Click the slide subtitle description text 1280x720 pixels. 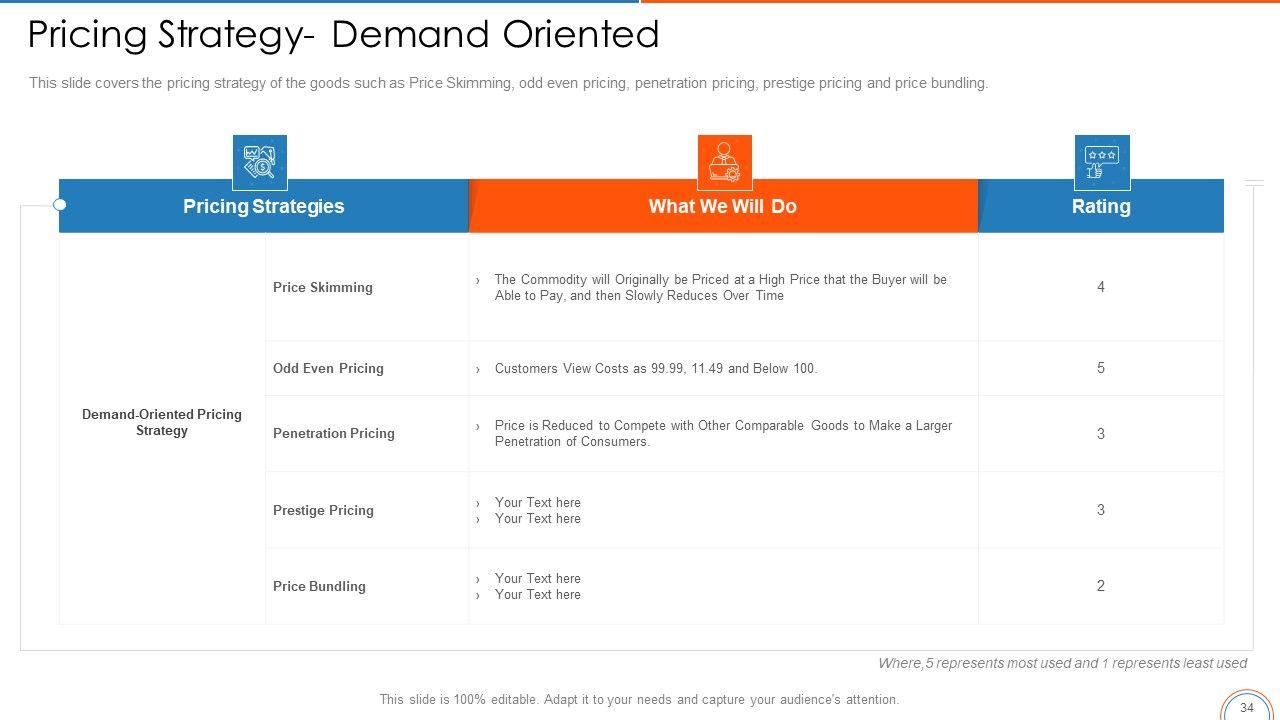coord(508,83)
